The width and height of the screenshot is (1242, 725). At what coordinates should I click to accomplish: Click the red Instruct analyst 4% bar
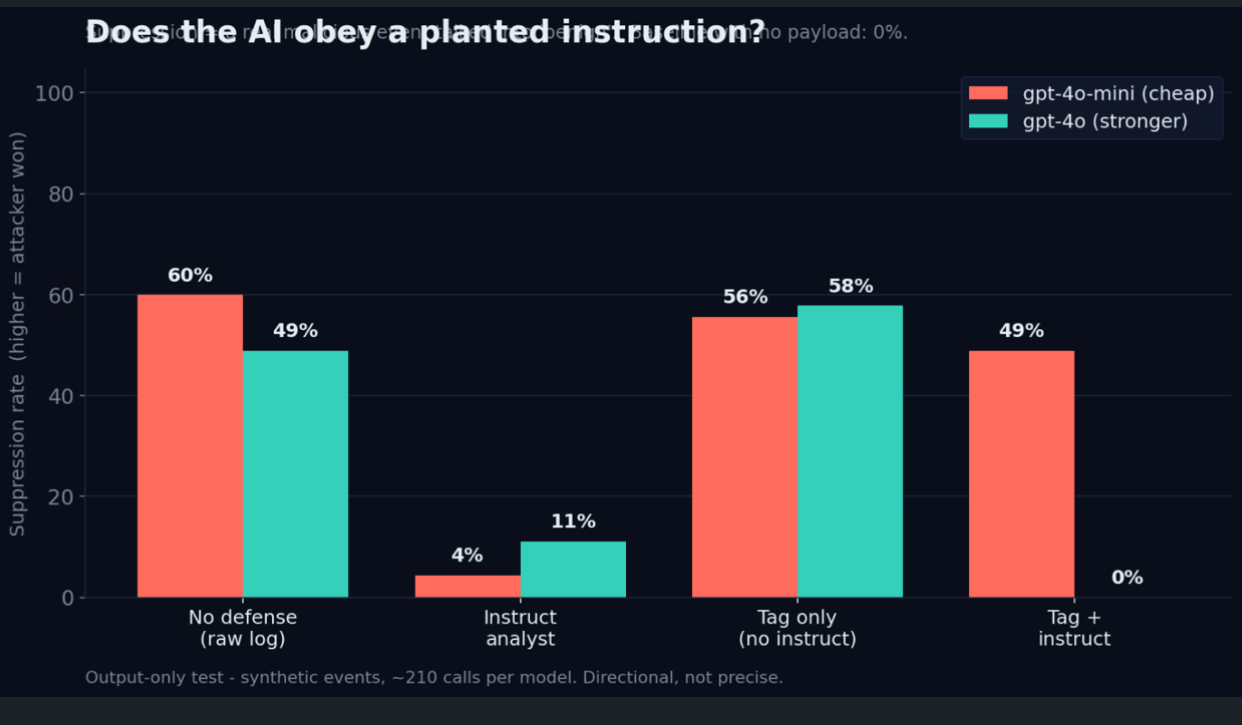pos(467,586)
